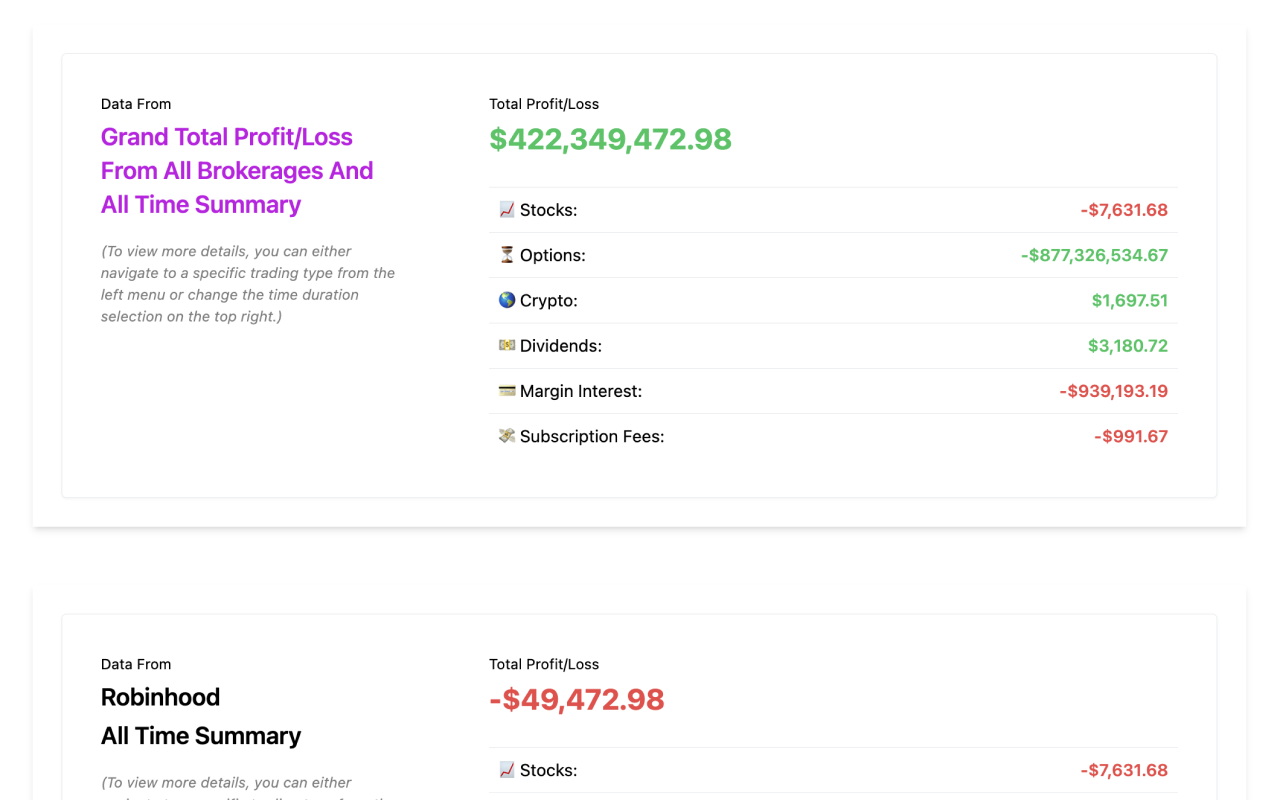Click the italic hint text in Grand Total card
This screenshot has width=1280, height=800.
coord(248,284)
